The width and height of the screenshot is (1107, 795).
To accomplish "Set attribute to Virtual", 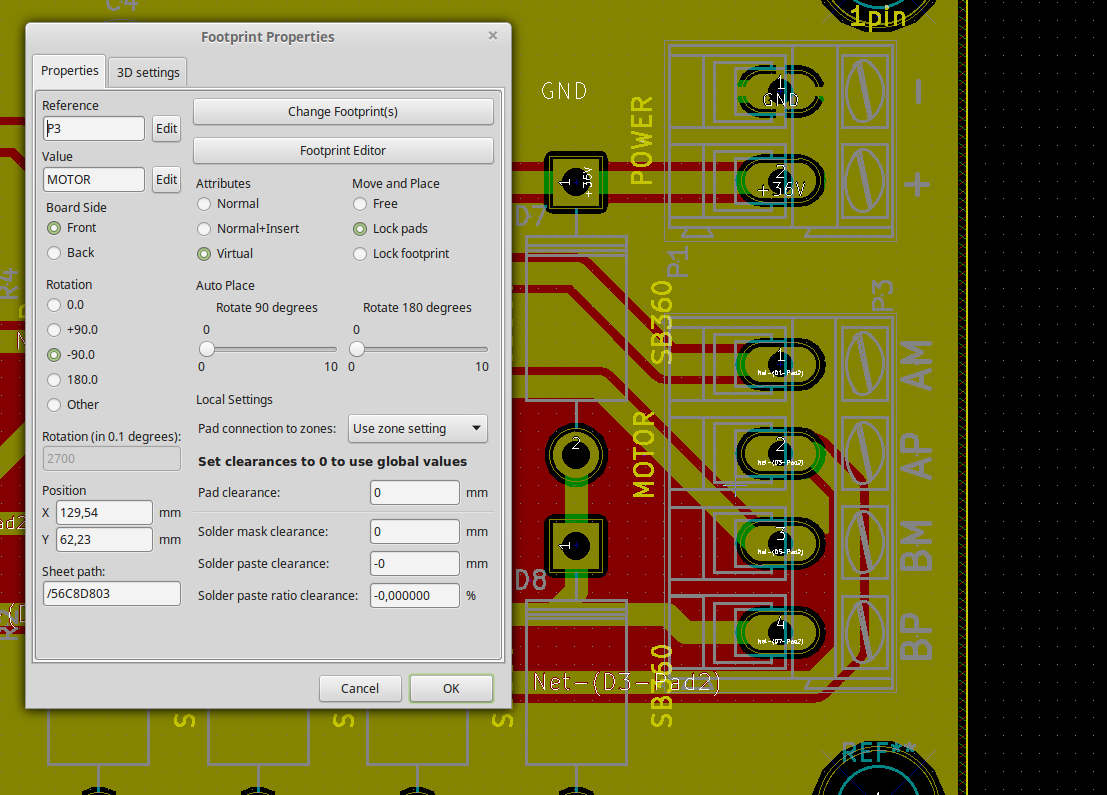I will click(225, 253).
